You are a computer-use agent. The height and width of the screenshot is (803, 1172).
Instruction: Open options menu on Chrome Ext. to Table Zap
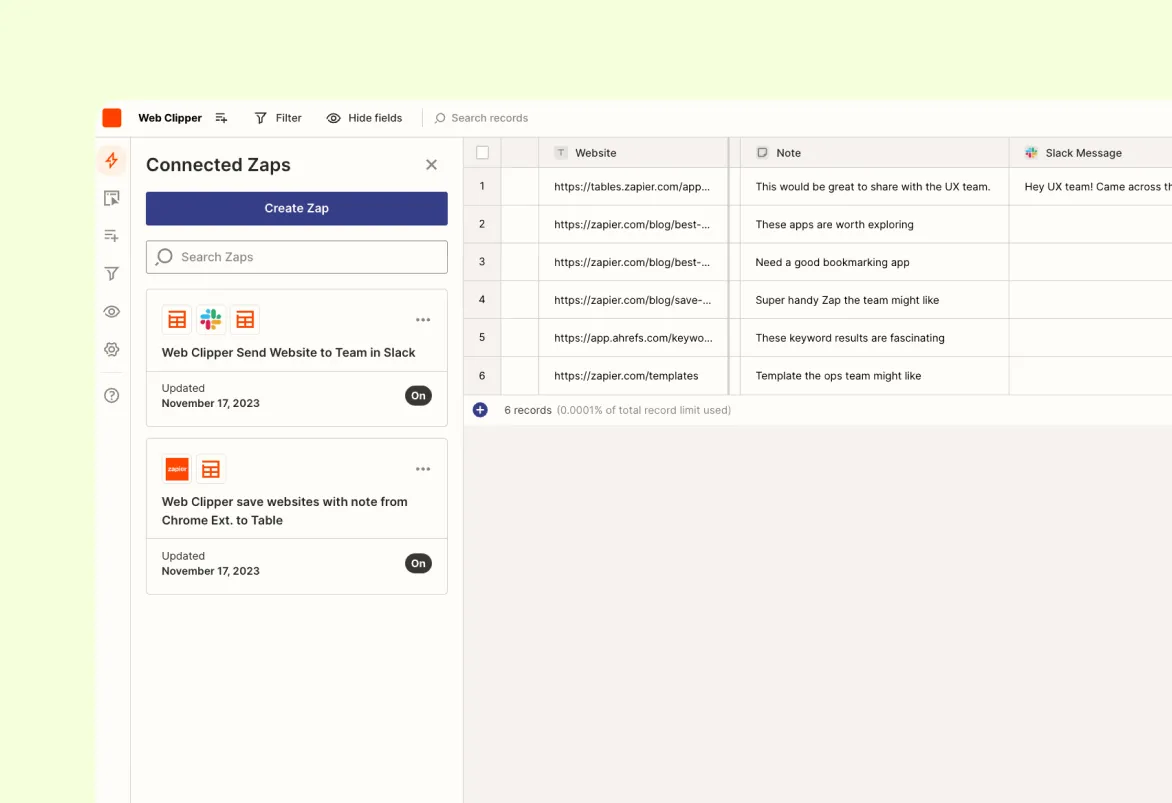[x=422, y=468]
